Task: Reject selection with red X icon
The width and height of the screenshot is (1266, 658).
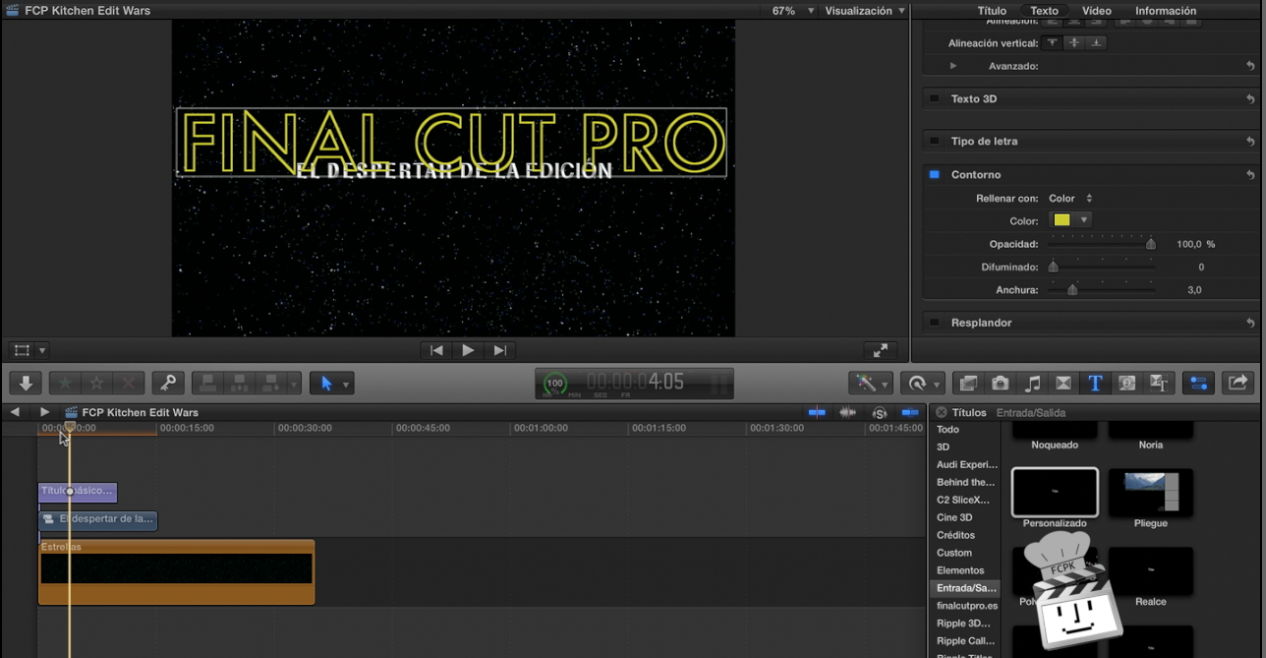Action: (128, 383)
